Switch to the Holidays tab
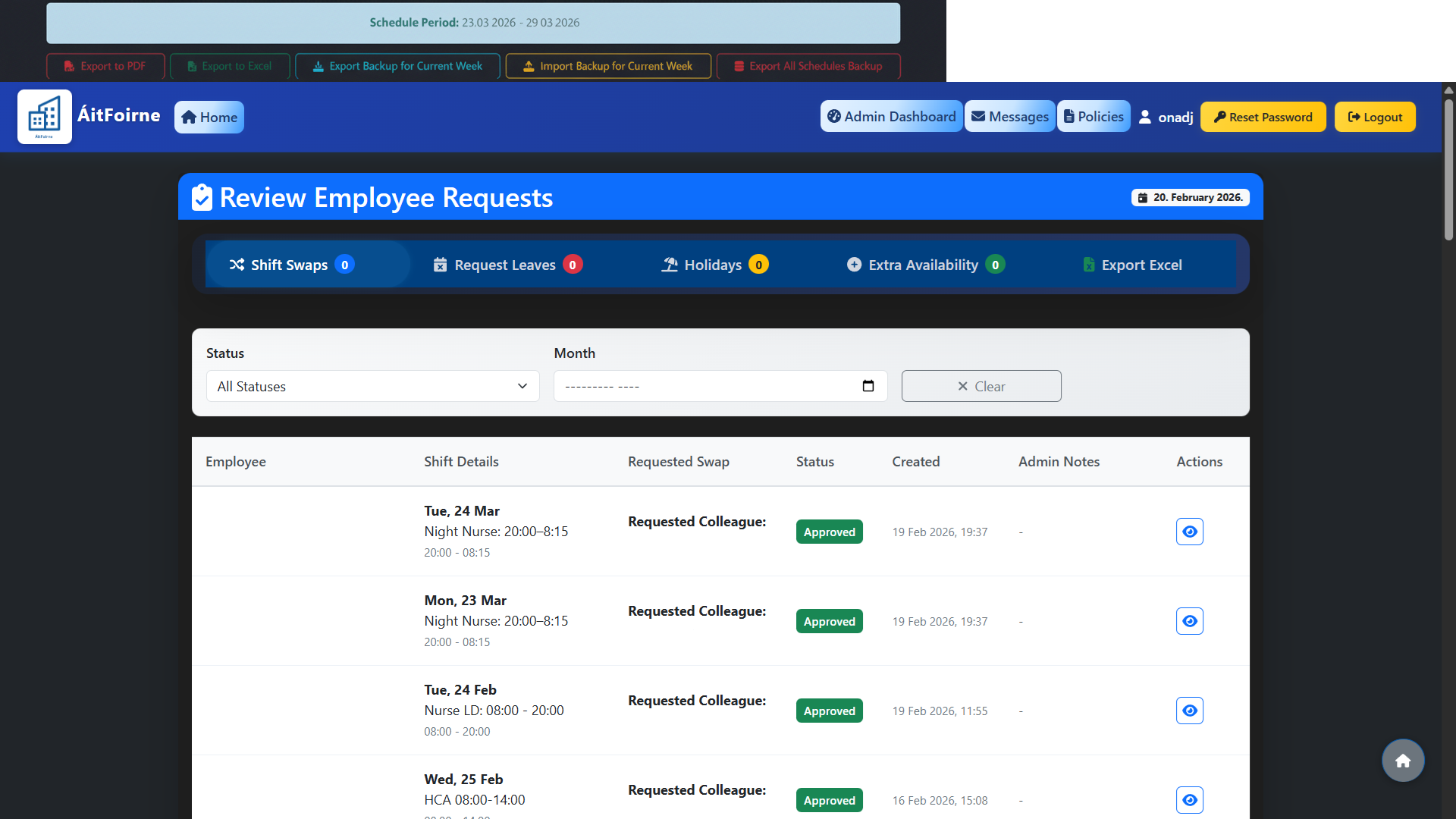The width and height of the screenshot is (1456, 819). tap(714, 265)
